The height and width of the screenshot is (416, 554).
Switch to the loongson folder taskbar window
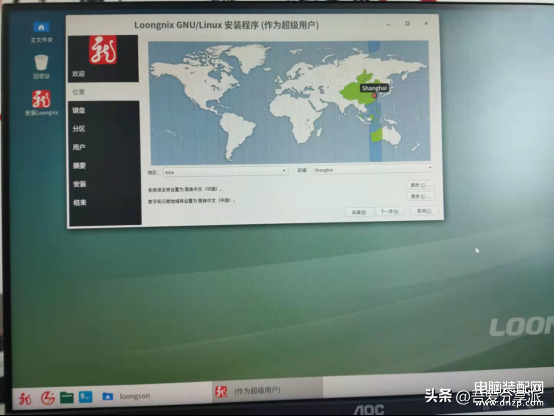tap(126, 396)
